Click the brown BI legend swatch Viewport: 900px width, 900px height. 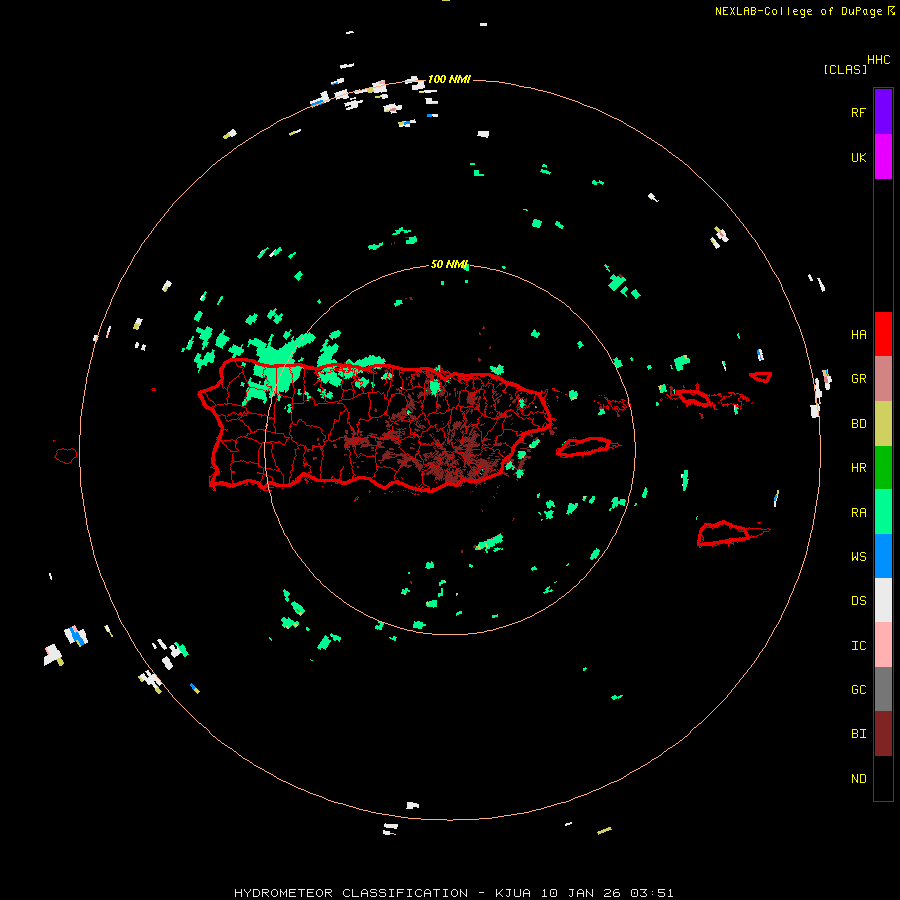883,734
